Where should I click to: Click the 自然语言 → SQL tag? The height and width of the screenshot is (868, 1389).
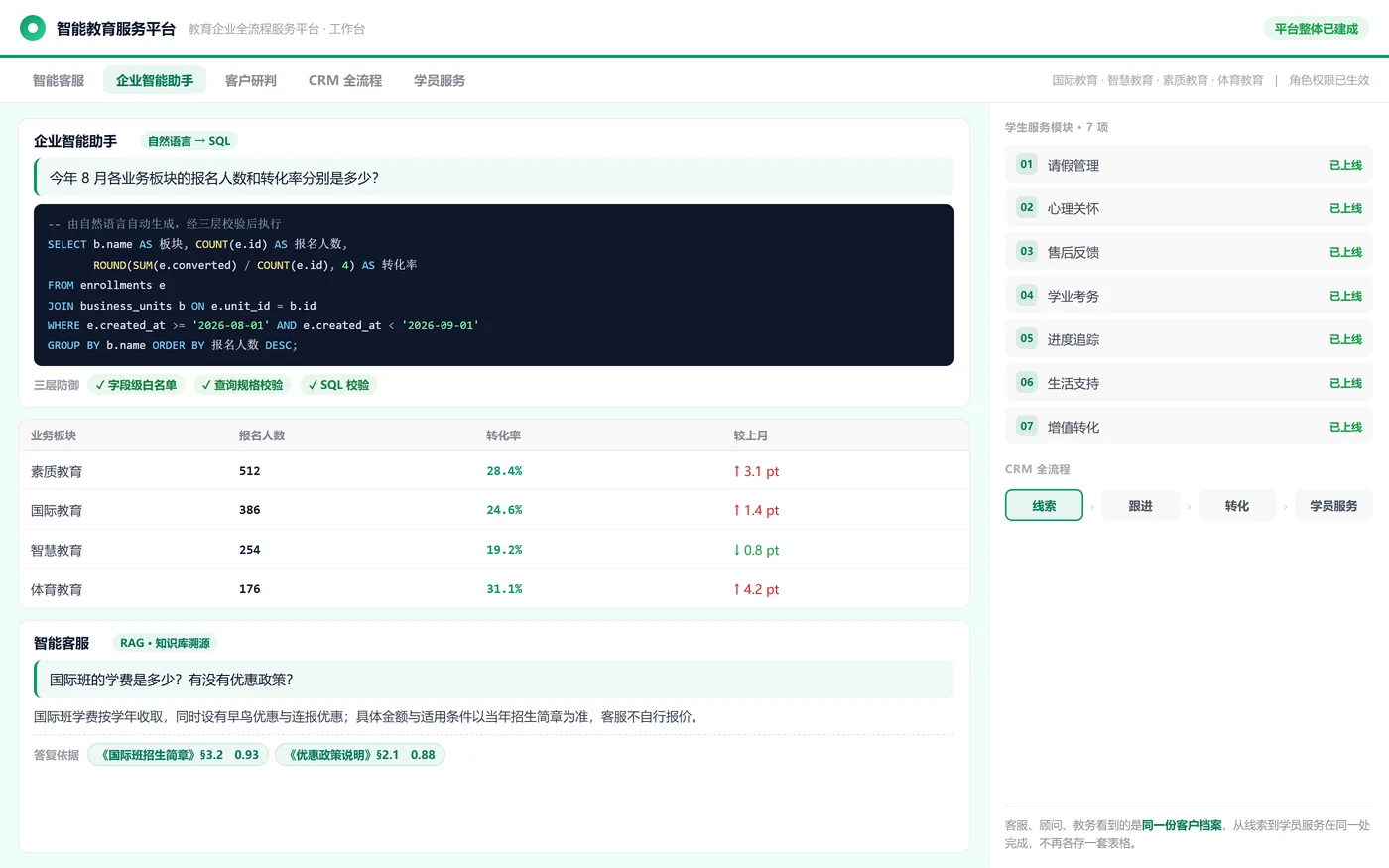pyautogui.click(x=189, y=141)
